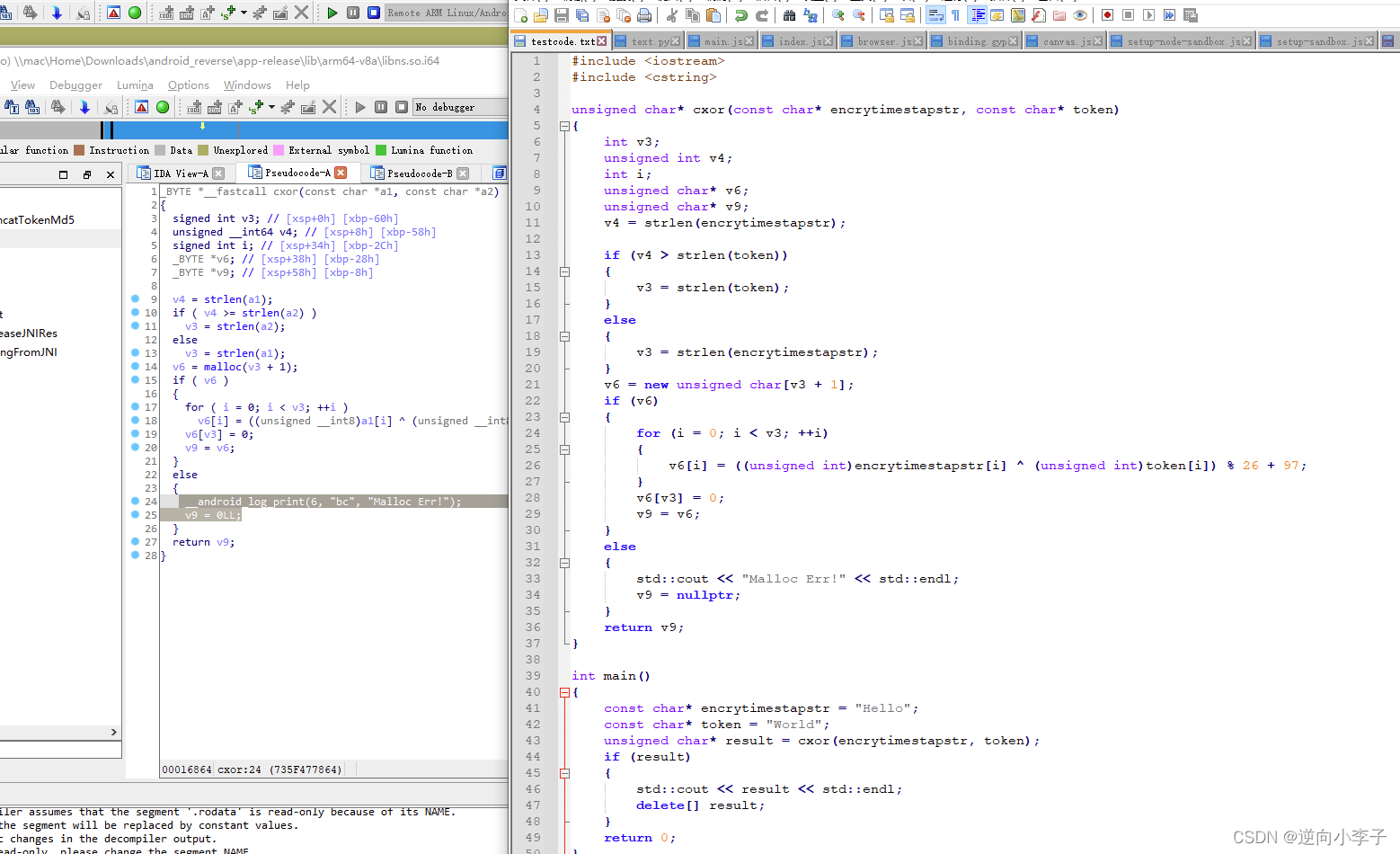Click the Paste clipboard icon in Notepad++

(x=713, y=15)
